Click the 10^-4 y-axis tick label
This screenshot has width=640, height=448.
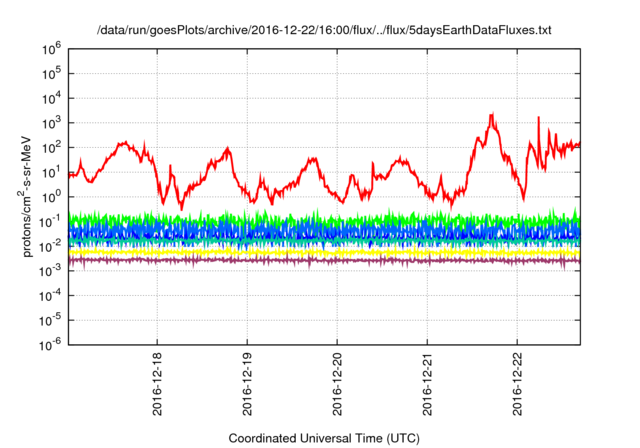click(50, 296)
